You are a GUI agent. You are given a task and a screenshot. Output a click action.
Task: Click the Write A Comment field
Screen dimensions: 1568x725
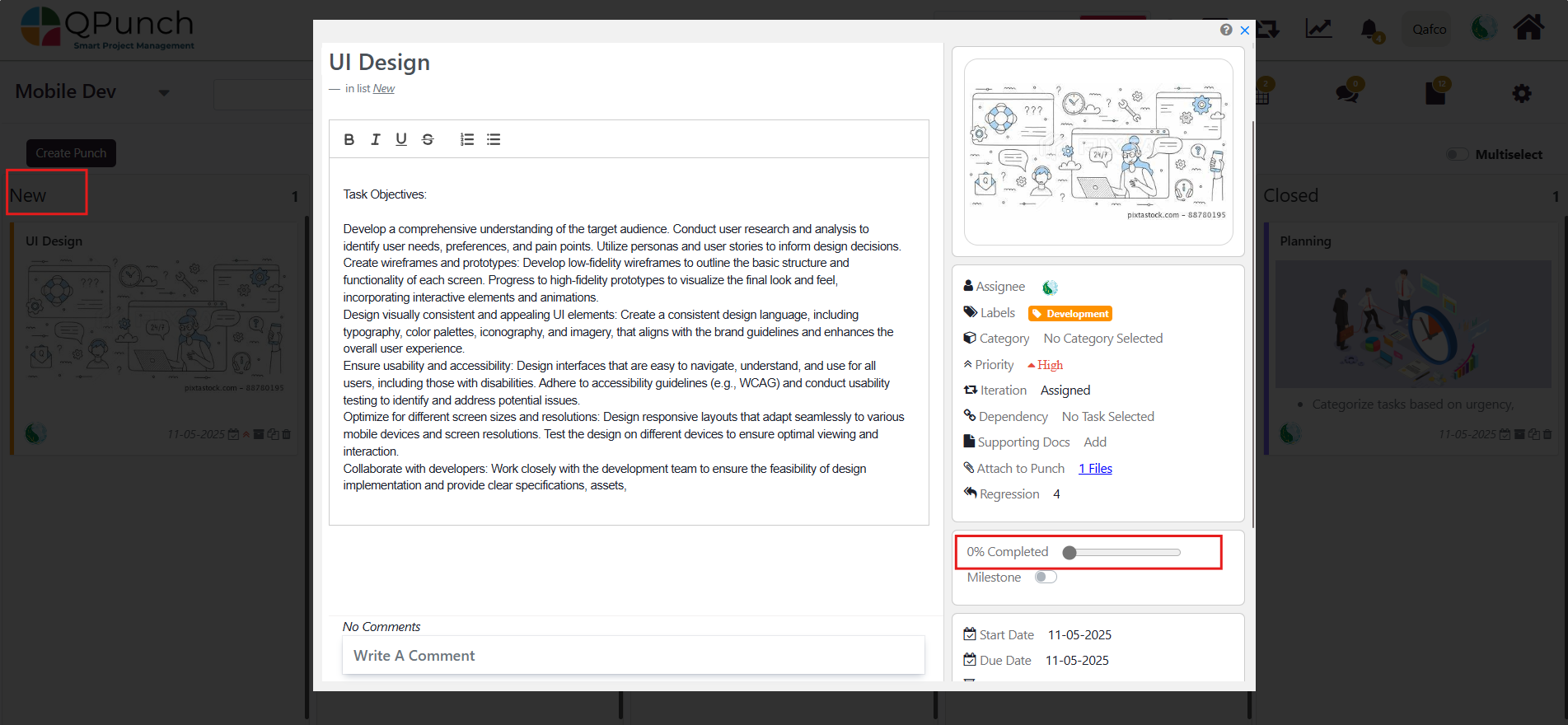633,655
